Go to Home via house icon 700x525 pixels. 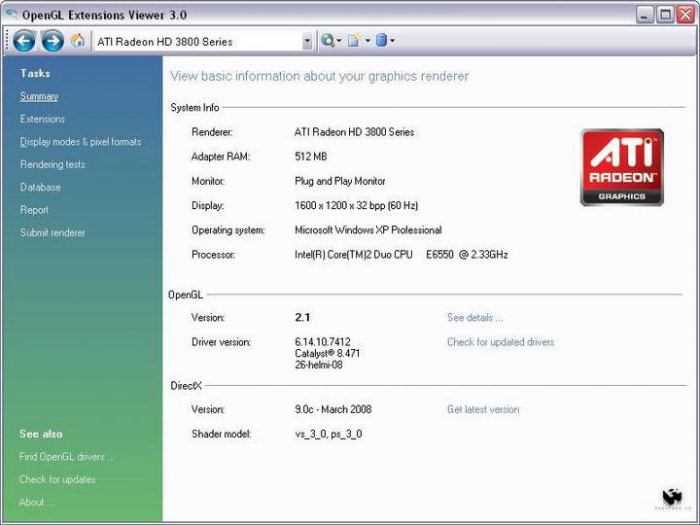coord(78,41)
